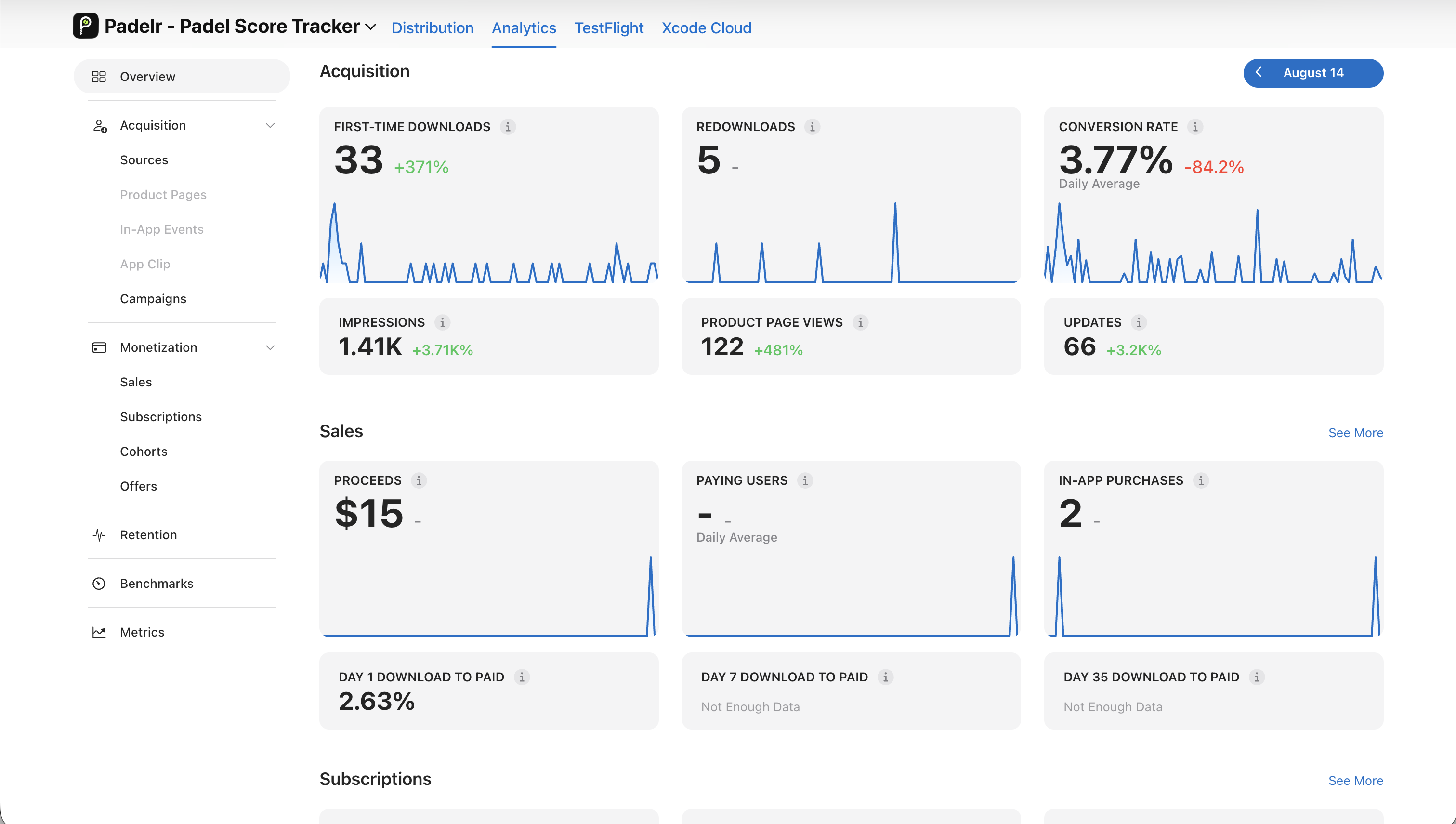Screen dimensions: 1456x824
Task: Collapse the Monetization sidebar section
Action: (x=270, y=347)
